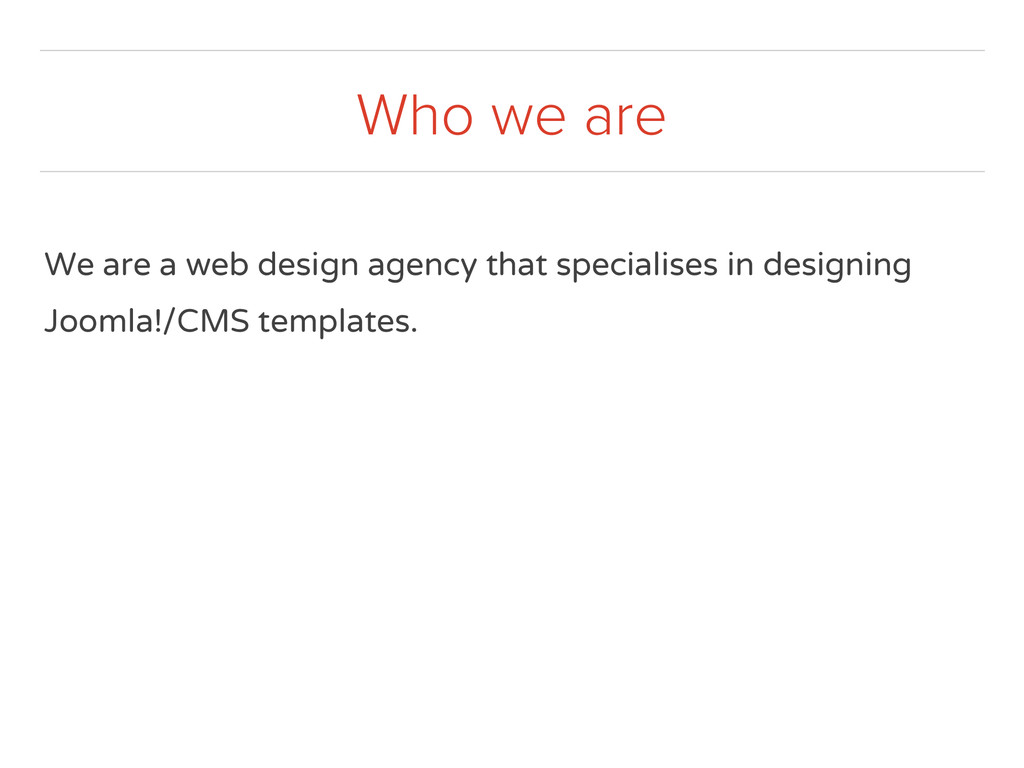Click the word 'we' in the title

528,119
